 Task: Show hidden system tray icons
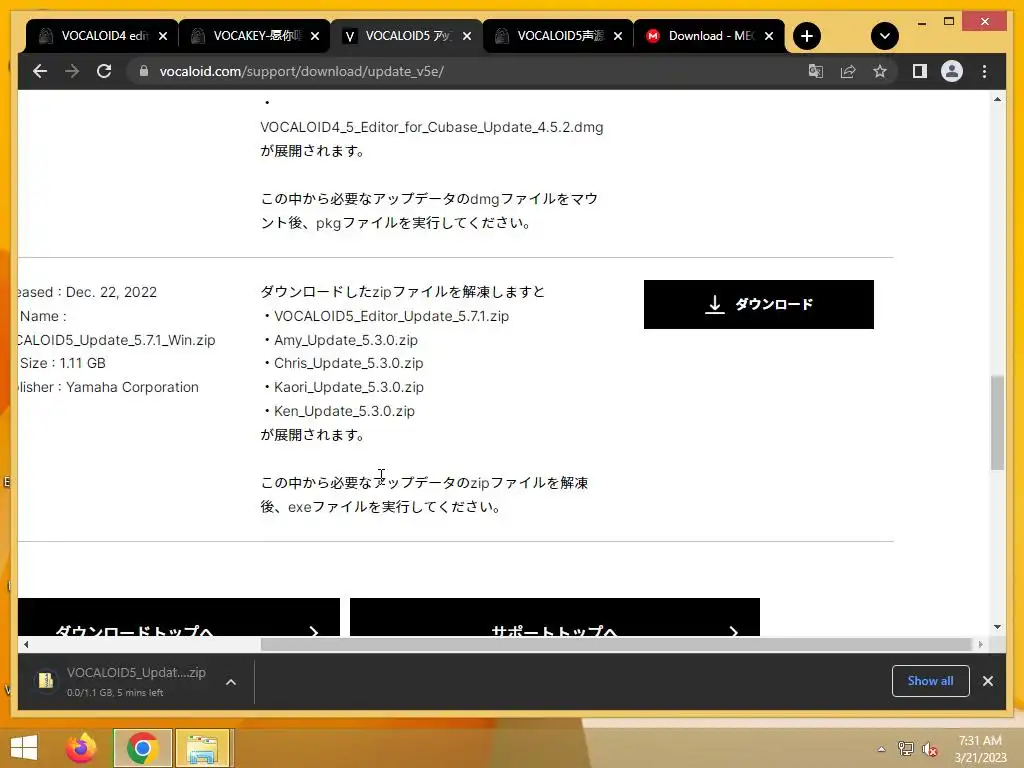(x=881, y=749)
